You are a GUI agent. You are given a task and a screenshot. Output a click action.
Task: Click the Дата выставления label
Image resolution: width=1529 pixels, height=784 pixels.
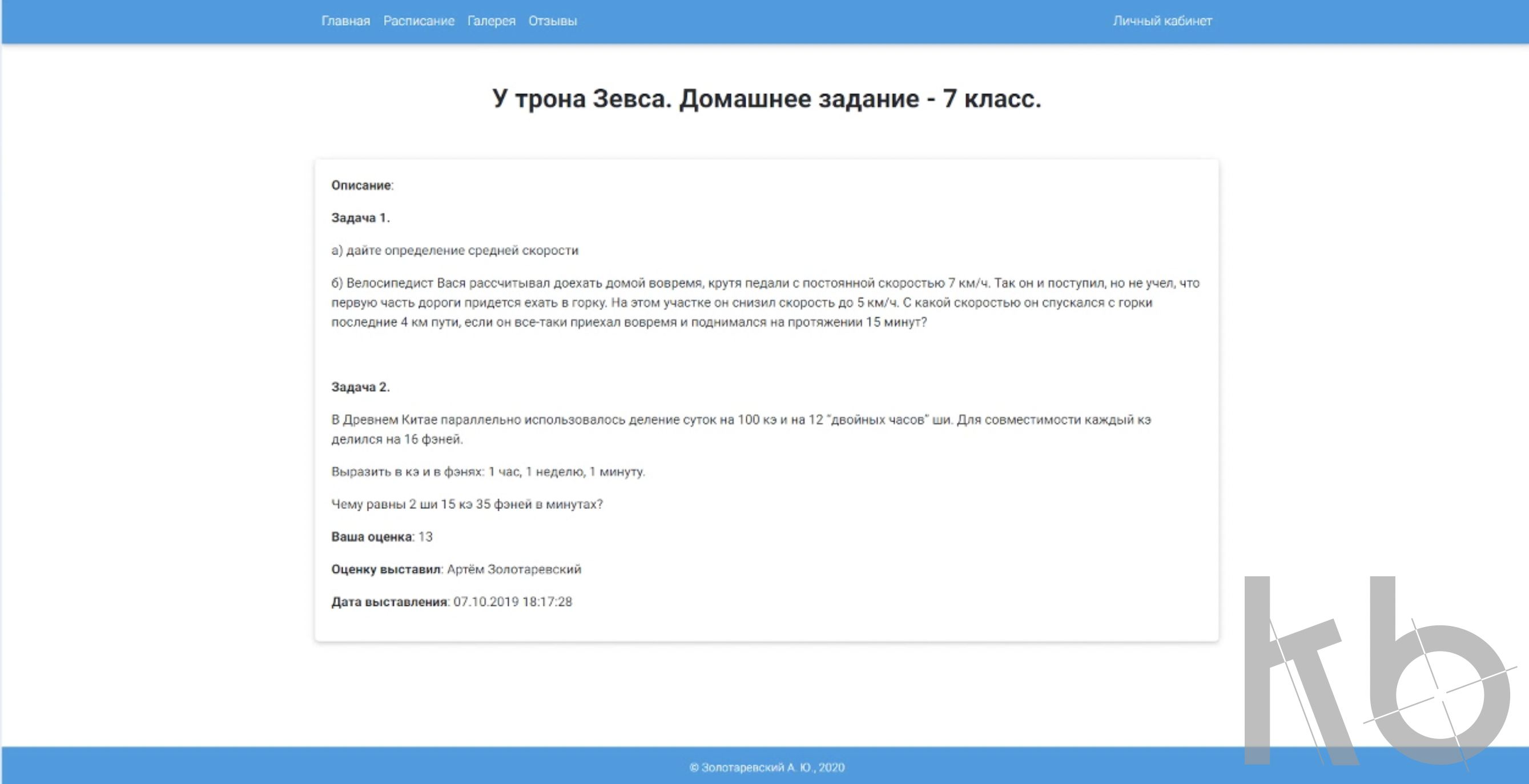(389, 602)
